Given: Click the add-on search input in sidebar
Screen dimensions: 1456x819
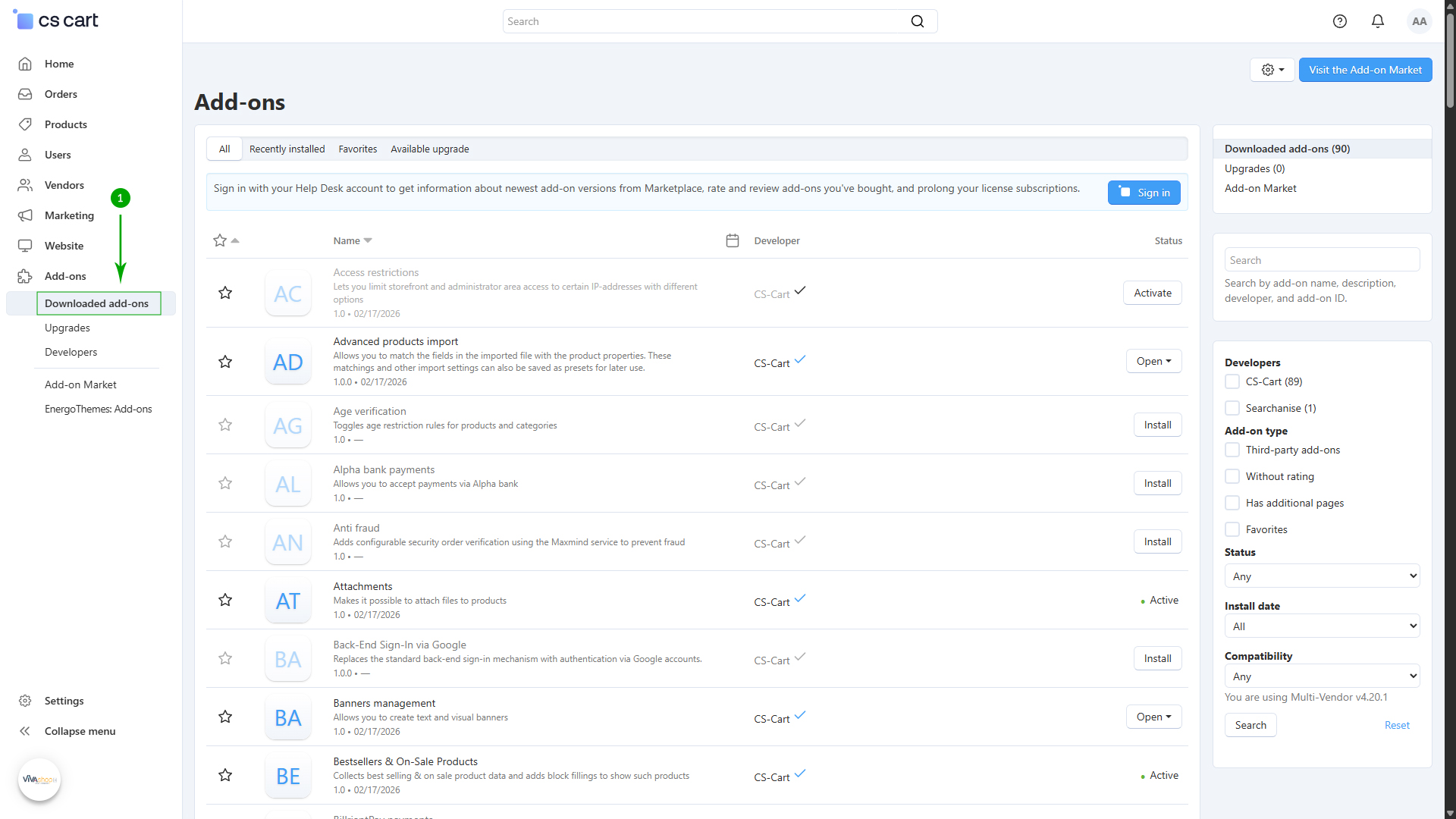Looking at the screenshot, I should 1322,260.
